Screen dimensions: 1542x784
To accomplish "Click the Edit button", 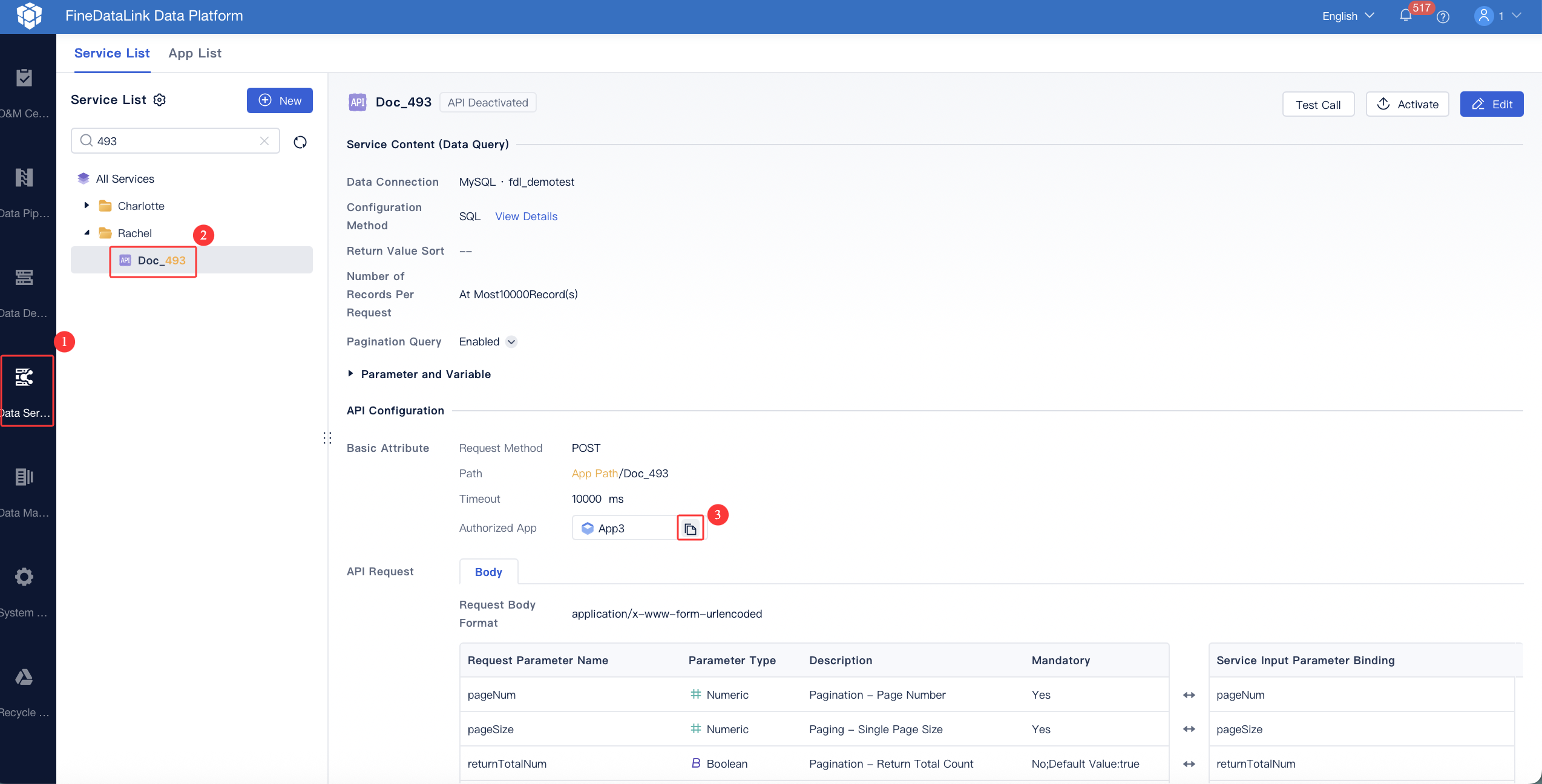I will pyautogui.click(x=1492, y=104).
